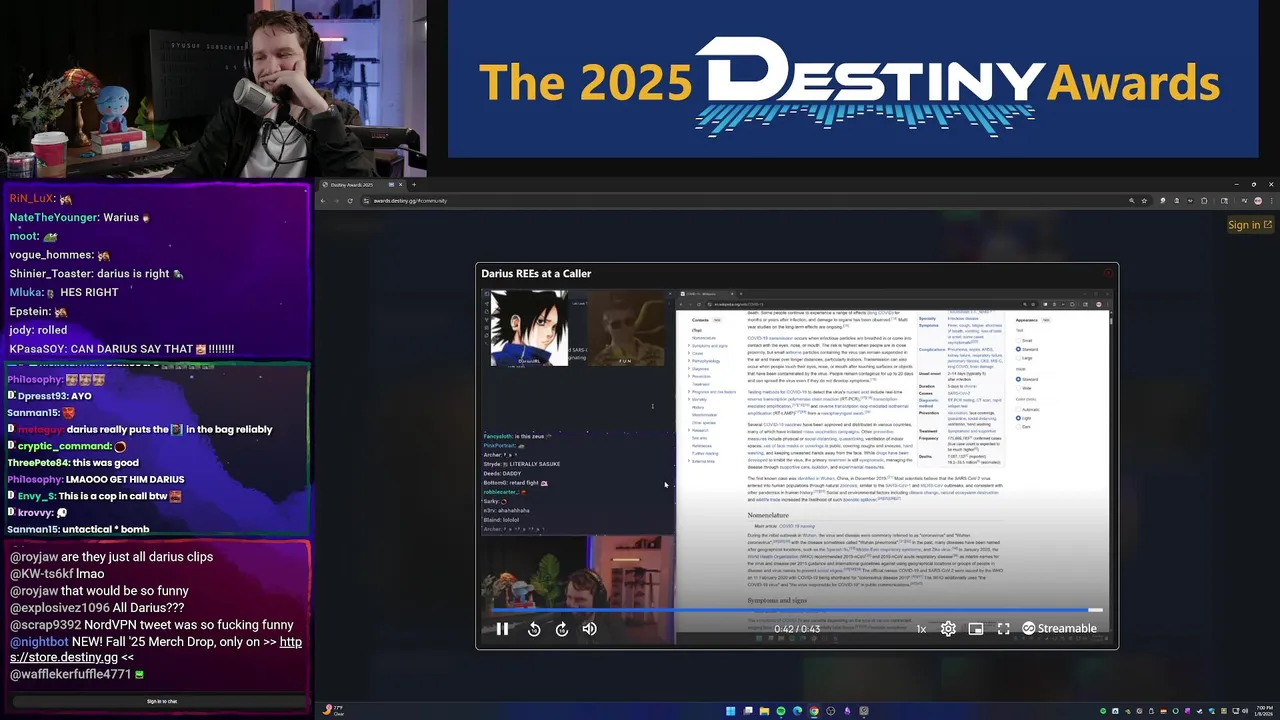Click Sign in at top right
This screenshot has width=1280, height=720.
pyautogui.click(x=1250, y=225)
